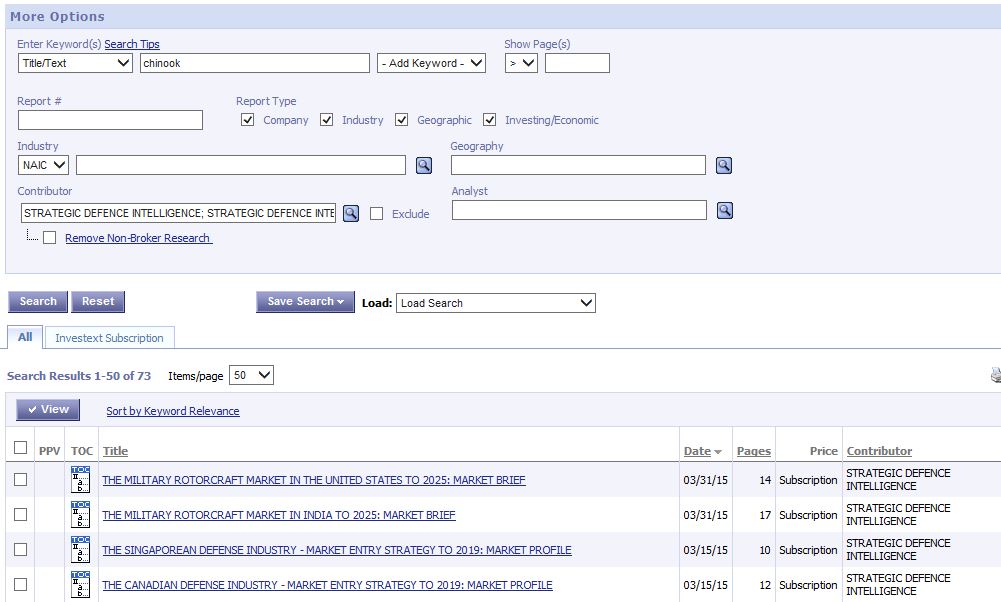
Task: Open the Title/Text keyword field dropdown
Action: tap(76, 63)
